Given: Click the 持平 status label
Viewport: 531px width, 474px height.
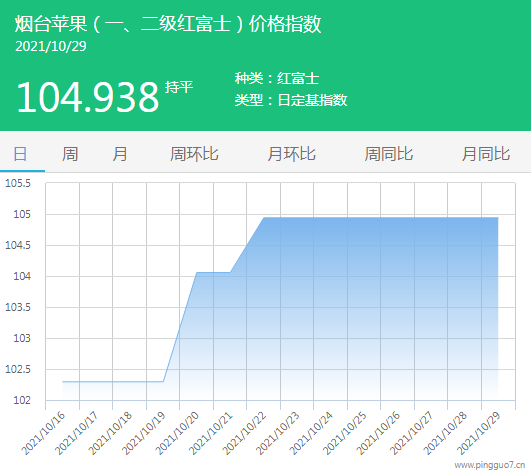Looking at the screenshot, I should 179,87.
